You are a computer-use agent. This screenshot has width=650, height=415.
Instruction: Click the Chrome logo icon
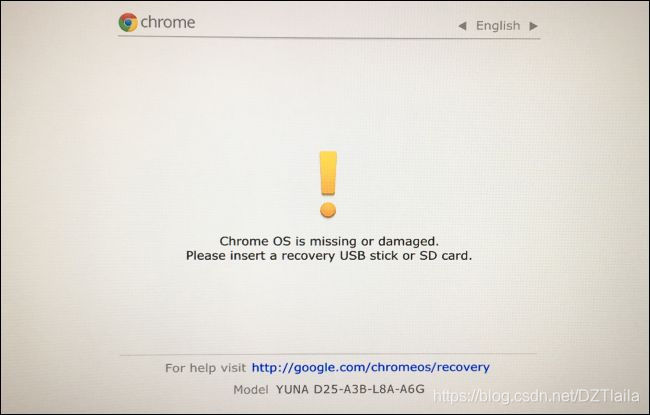pos(128,22)
